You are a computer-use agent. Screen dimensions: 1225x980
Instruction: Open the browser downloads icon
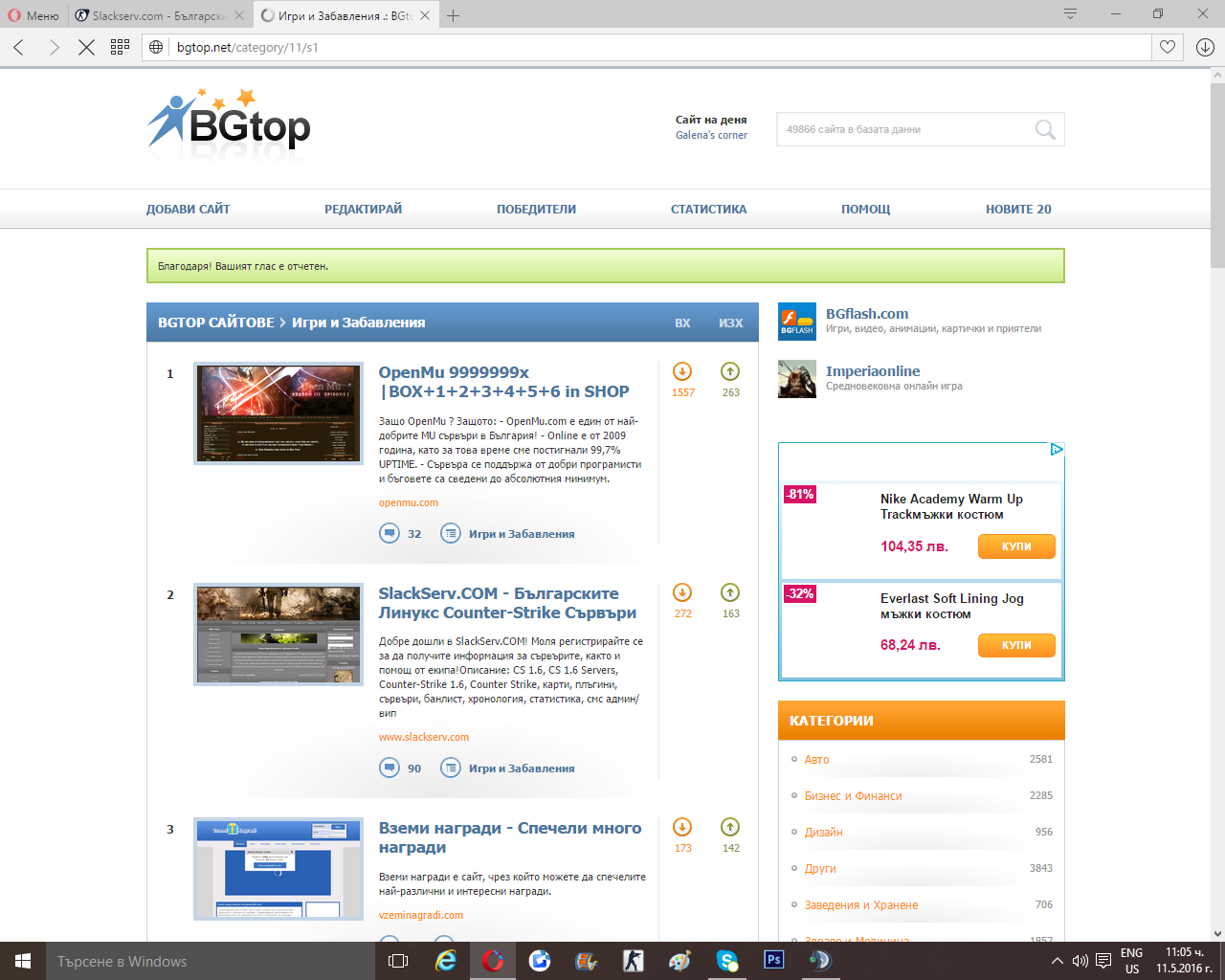1205,47
